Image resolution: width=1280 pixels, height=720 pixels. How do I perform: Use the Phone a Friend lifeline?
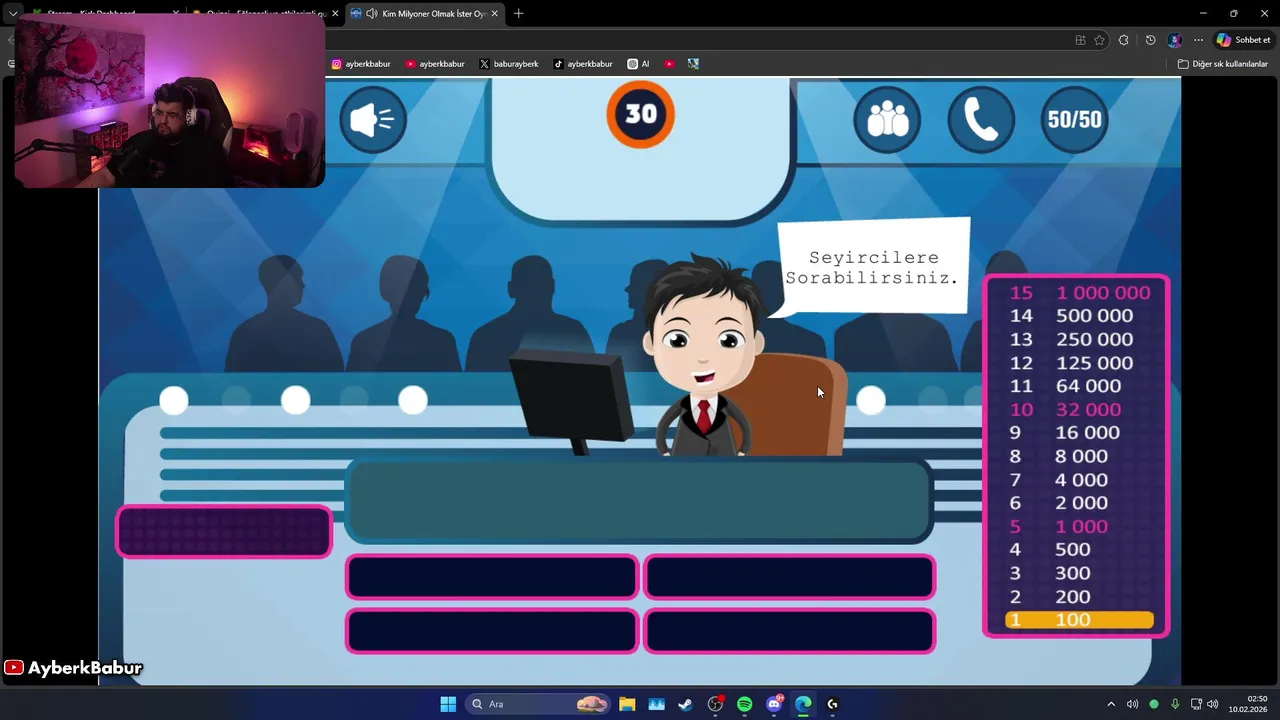[x=981, y=119]
